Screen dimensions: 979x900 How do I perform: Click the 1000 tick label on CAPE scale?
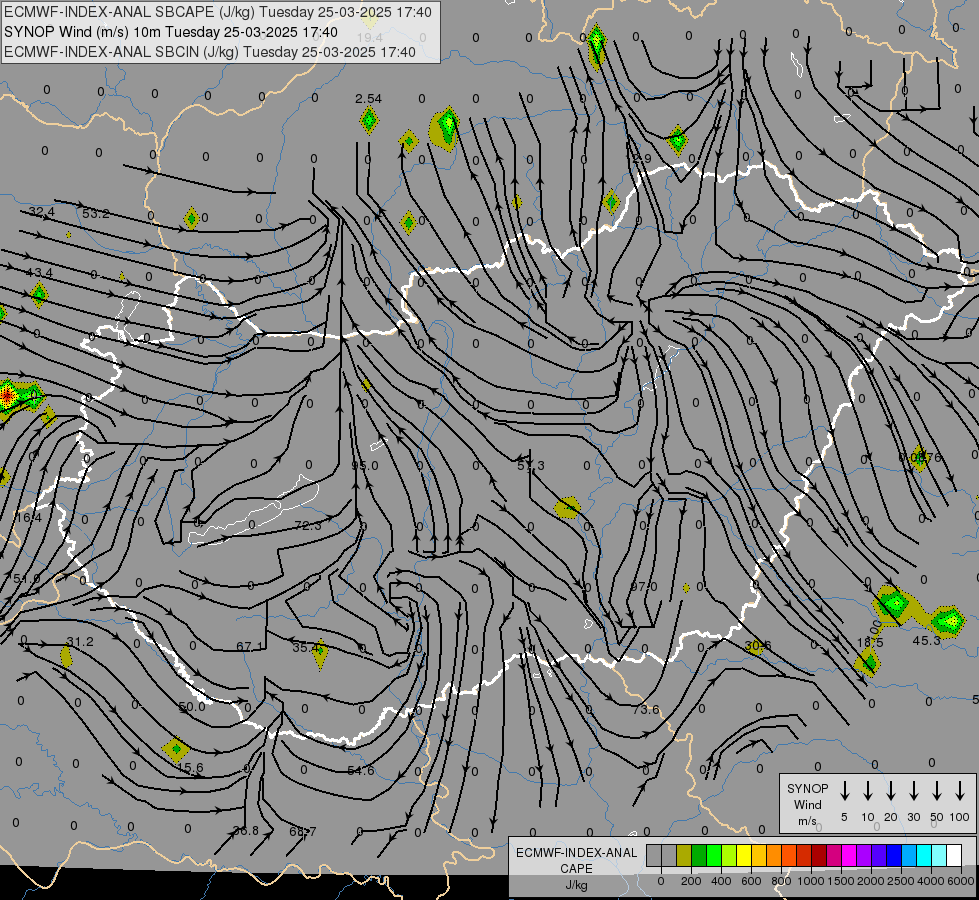810,881
